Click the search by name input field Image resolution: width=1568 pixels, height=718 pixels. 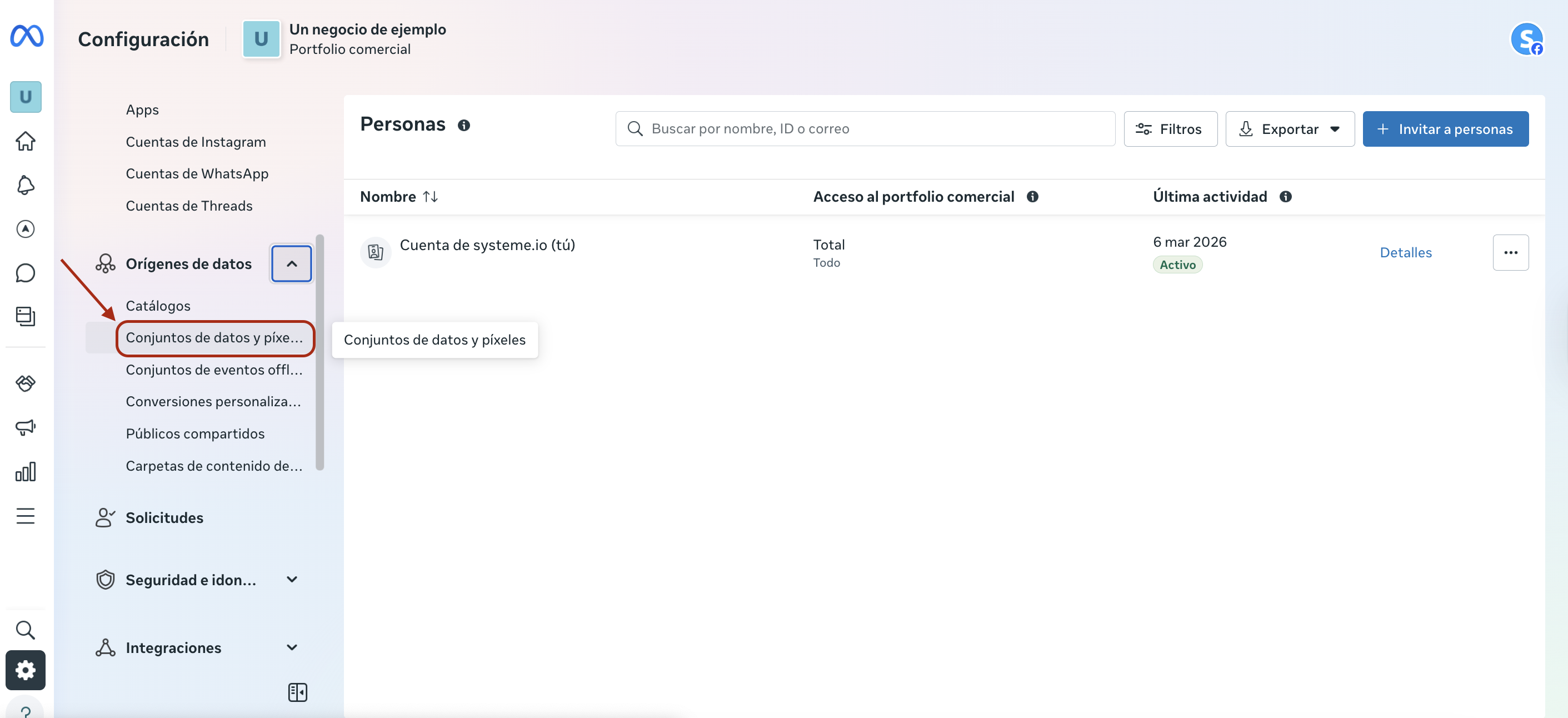(x=865, y=128)
